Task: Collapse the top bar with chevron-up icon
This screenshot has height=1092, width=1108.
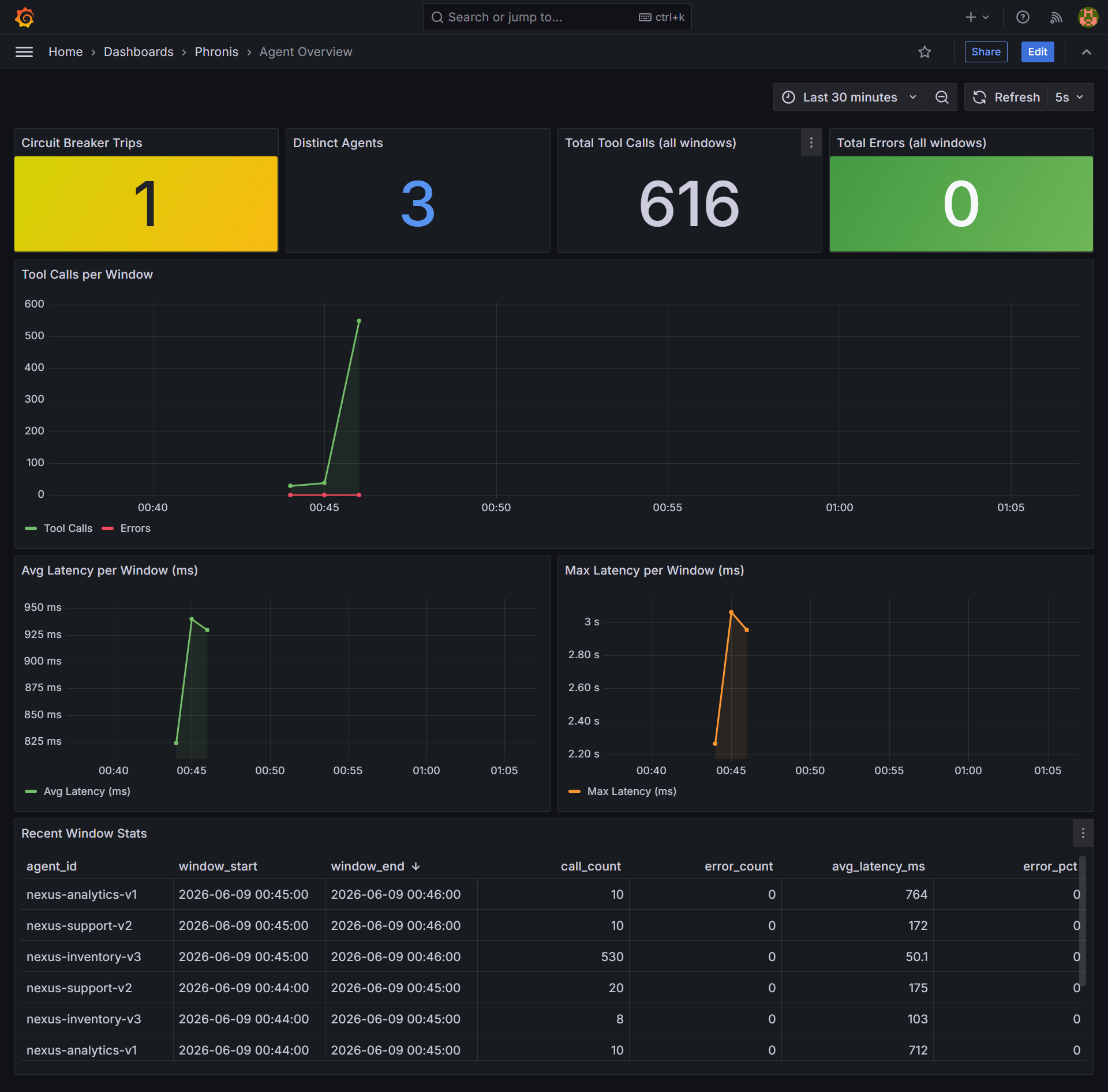Action: tap(1087, 52)
